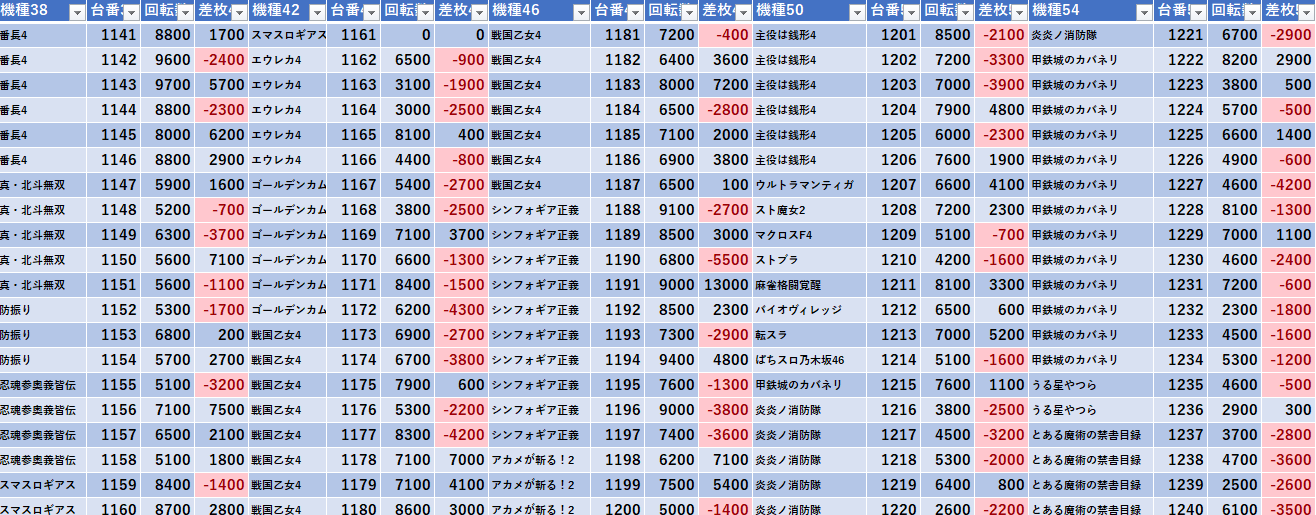Viewport: 1316px width, 515px height.
Task: Open the 機種38 column filter dropdown
Action: point(77,12)
